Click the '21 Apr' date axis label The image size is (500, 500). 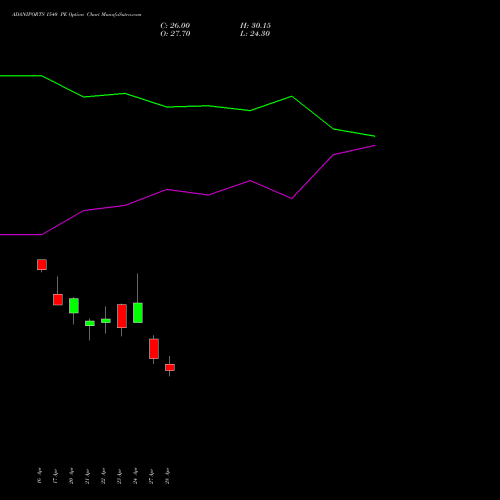(x=87, y=476)
